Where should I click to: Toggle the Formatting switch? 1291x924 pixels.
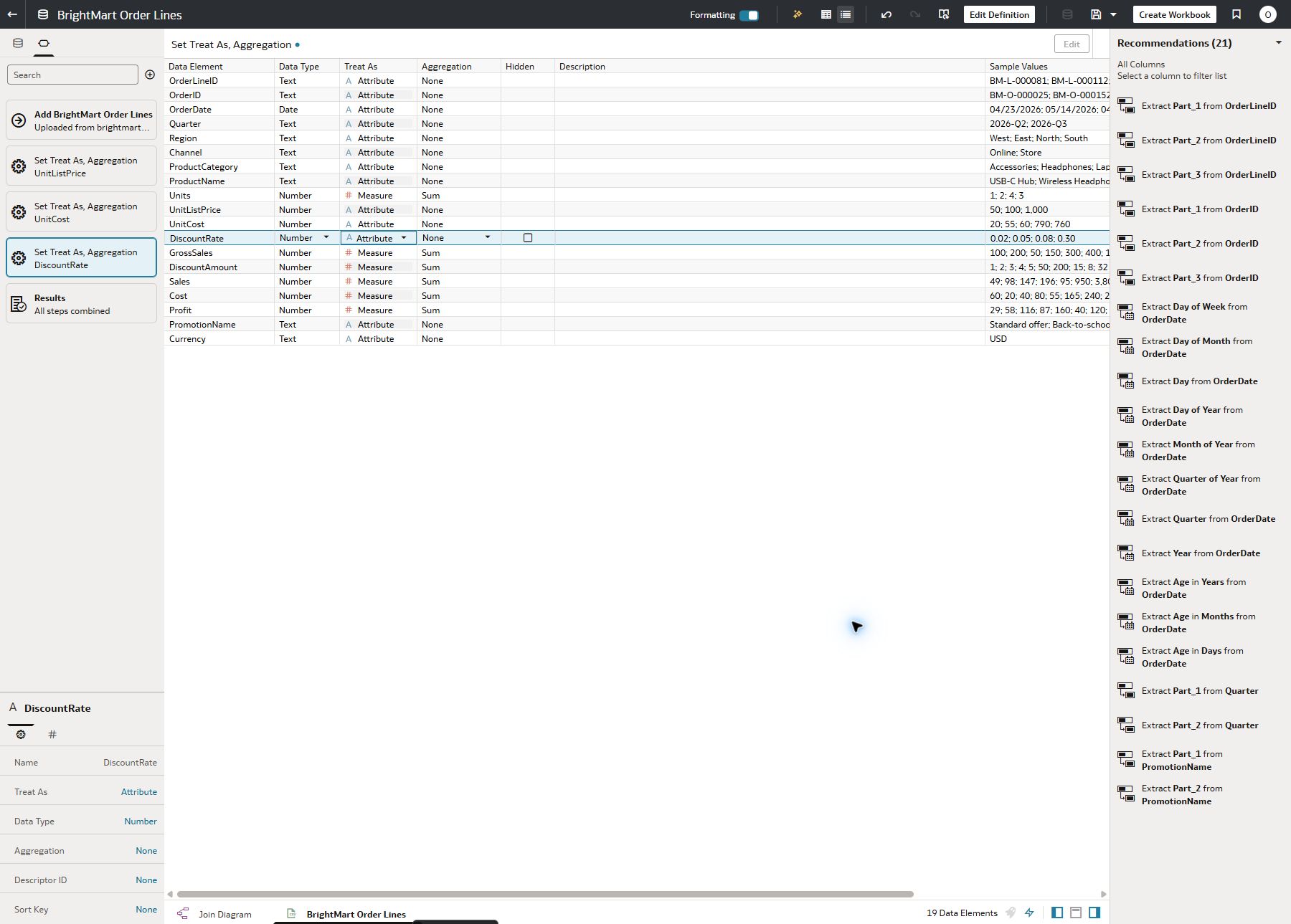tap(749, 15)
